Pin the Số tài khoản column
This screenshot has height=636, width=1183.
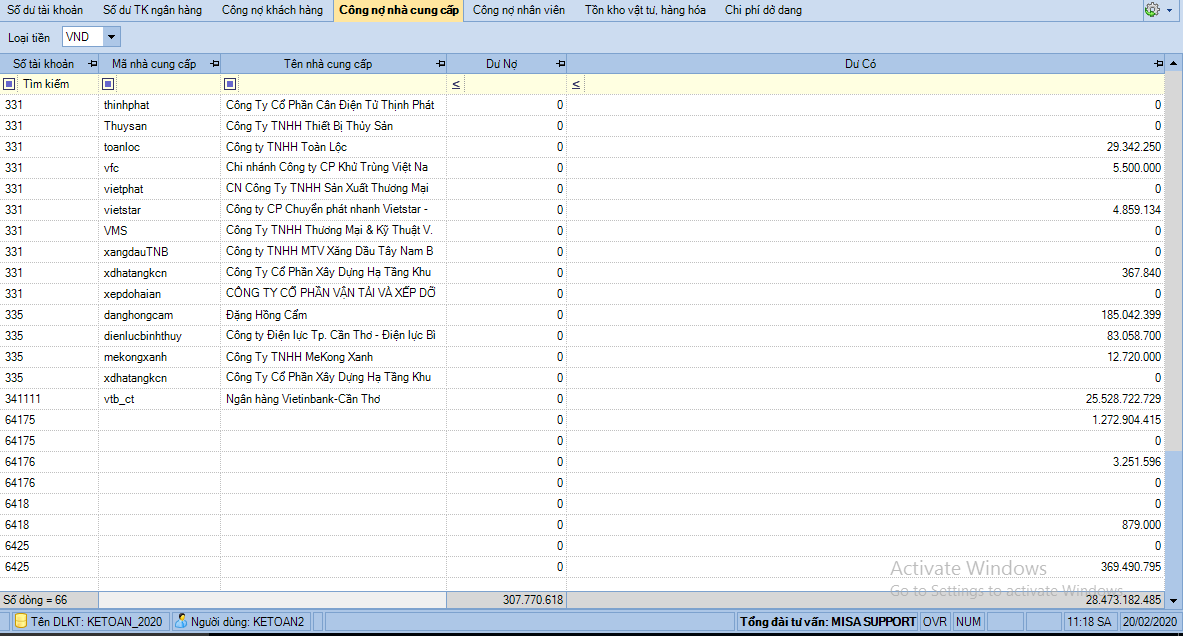click(x=92, y=64)
